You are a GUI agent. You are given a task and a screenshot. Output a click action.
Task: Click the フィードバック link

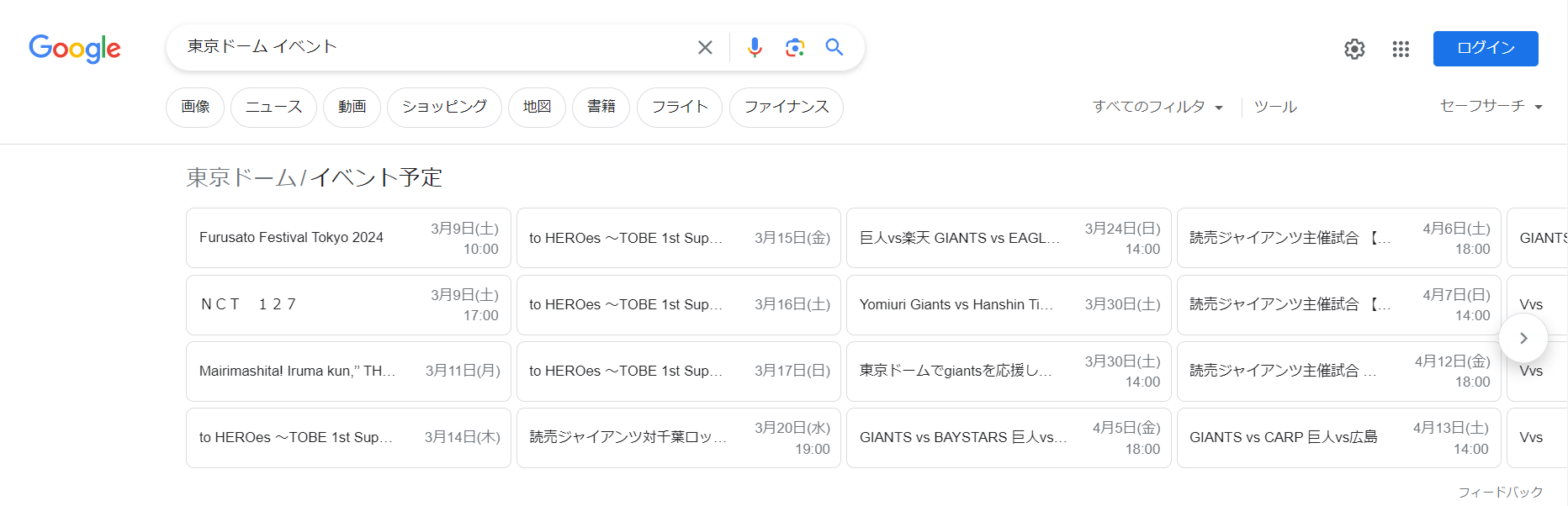(x=1500, y=492)
